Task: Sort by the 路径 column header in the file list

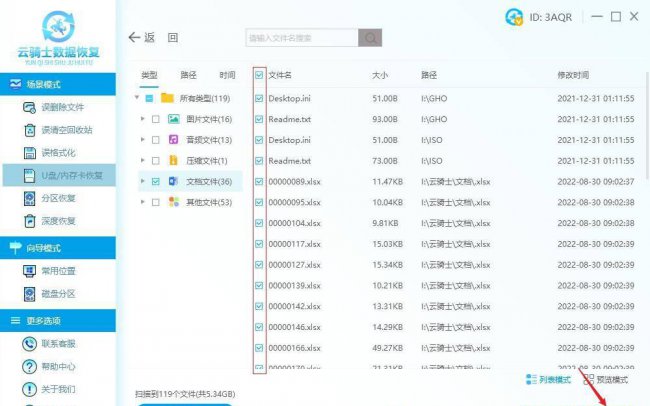Action: (429, 75)
